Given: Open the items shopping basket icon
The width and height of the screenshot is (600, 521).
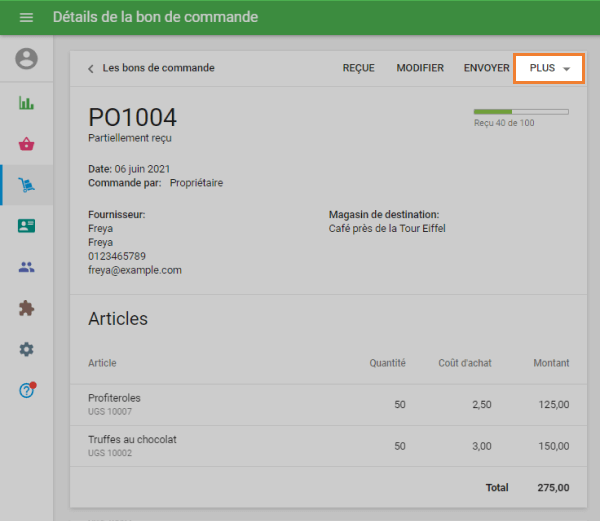Looking at the screenshot, I should click(26, 144).
